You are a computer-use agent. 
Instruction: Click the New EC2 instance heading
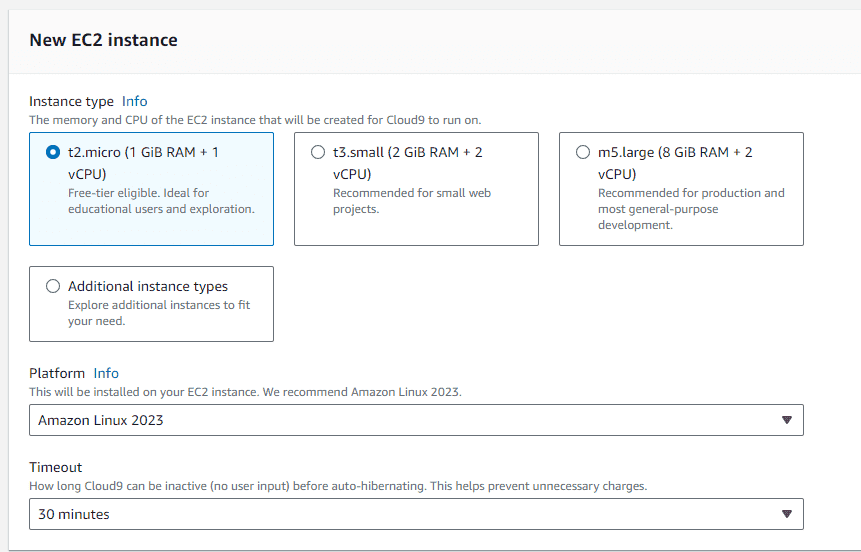pos(103,40)
